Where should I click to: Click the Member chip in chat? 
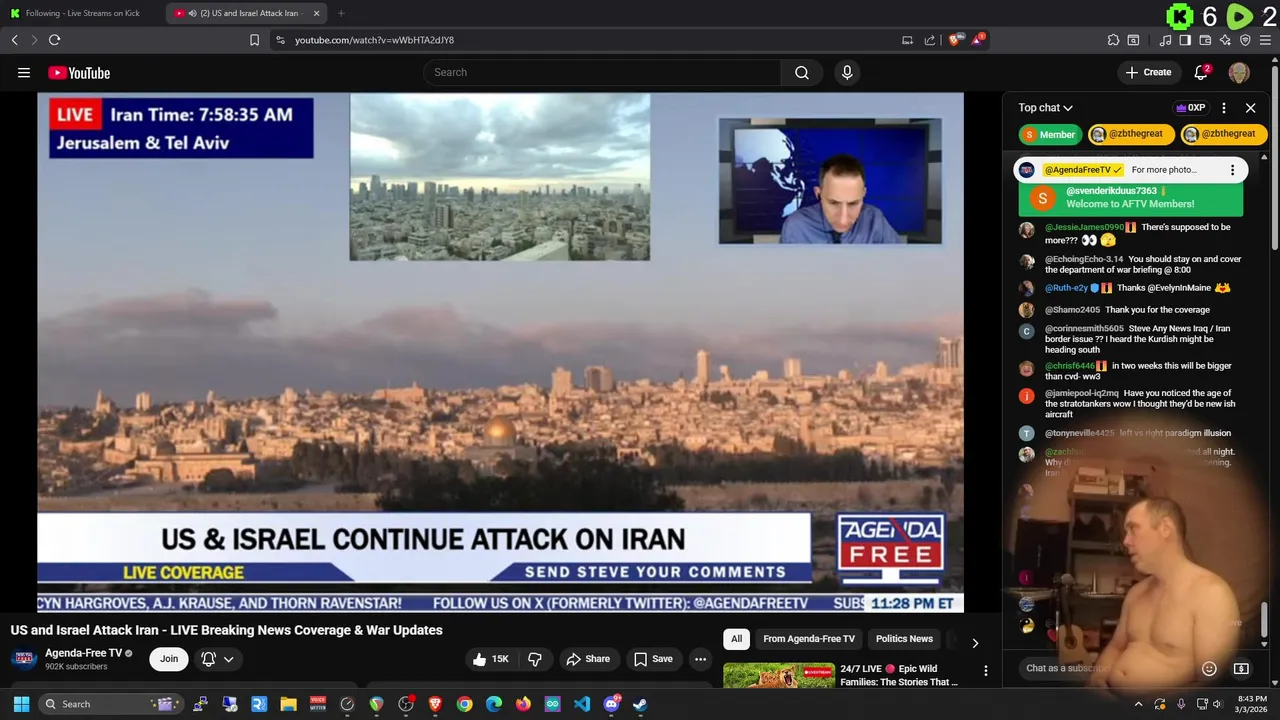click(x=1048, y=134)
